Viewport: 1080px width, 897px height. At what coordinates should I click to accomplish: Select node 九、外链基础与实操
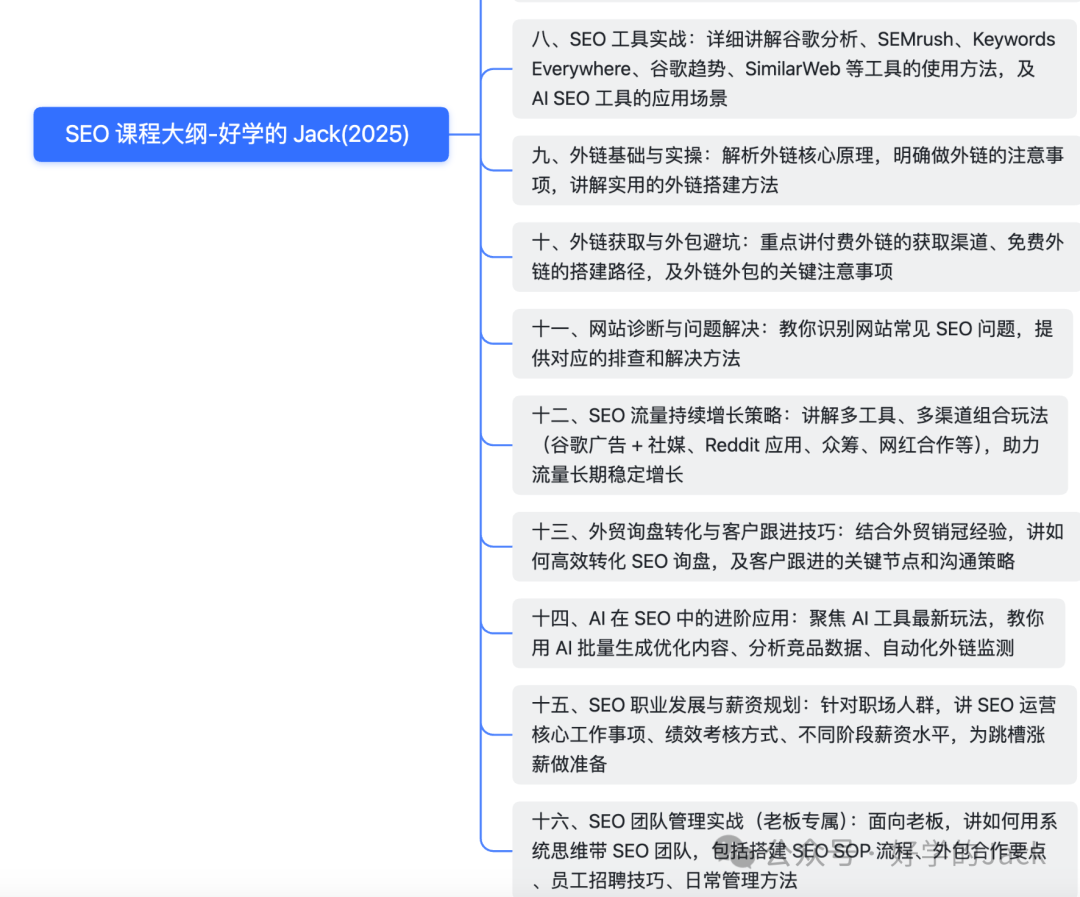790,172
